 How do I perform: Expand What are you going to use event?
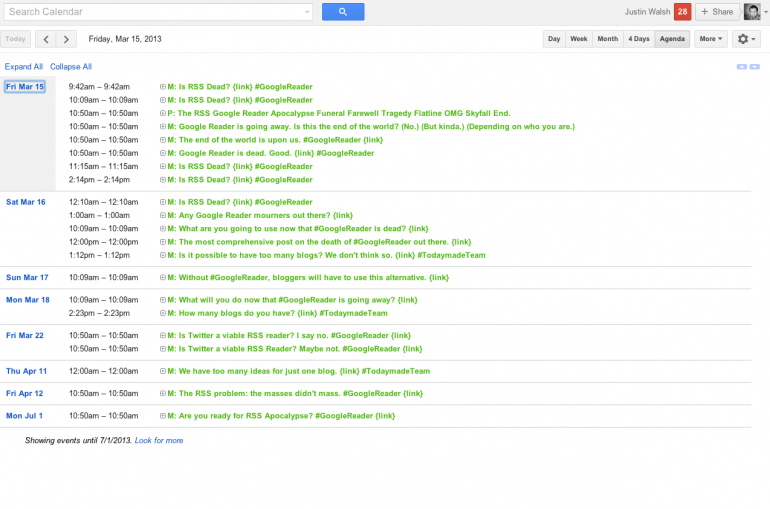pos(163,229)
